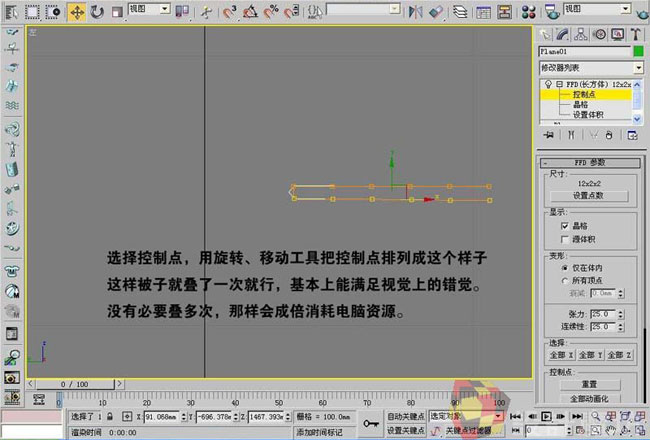Select the 所有顶点 (All Vertices) radio button
This screenshot has height=440, width=650.
click(566, 281)
